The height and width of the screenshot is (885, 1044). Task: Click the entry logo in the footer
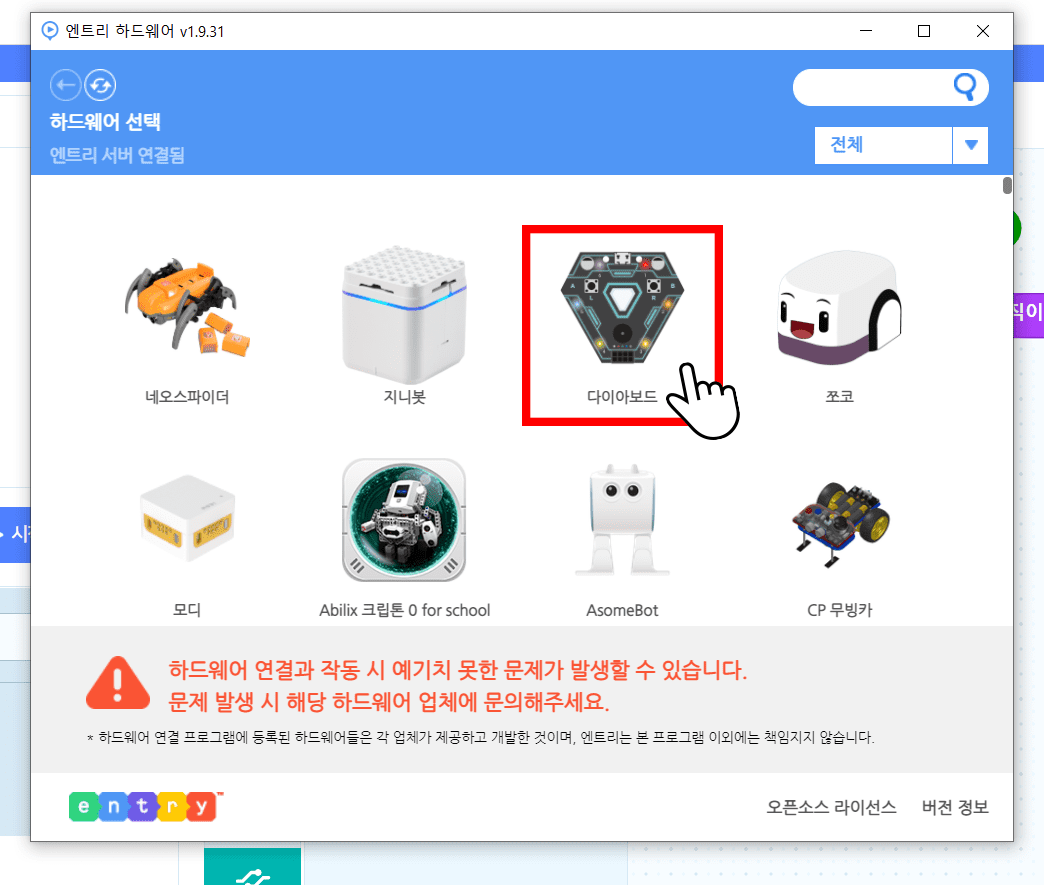[146, 806]
